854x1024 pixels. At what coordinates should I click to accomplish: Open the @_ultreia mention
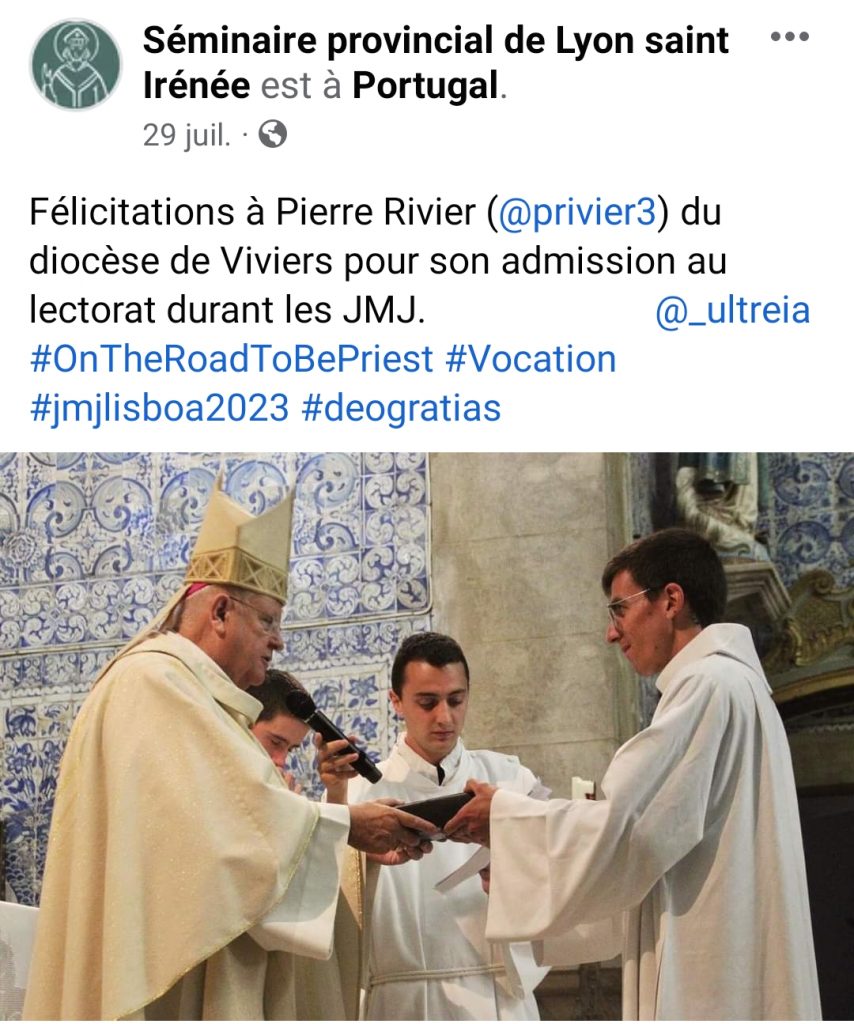tap(732, 311)
